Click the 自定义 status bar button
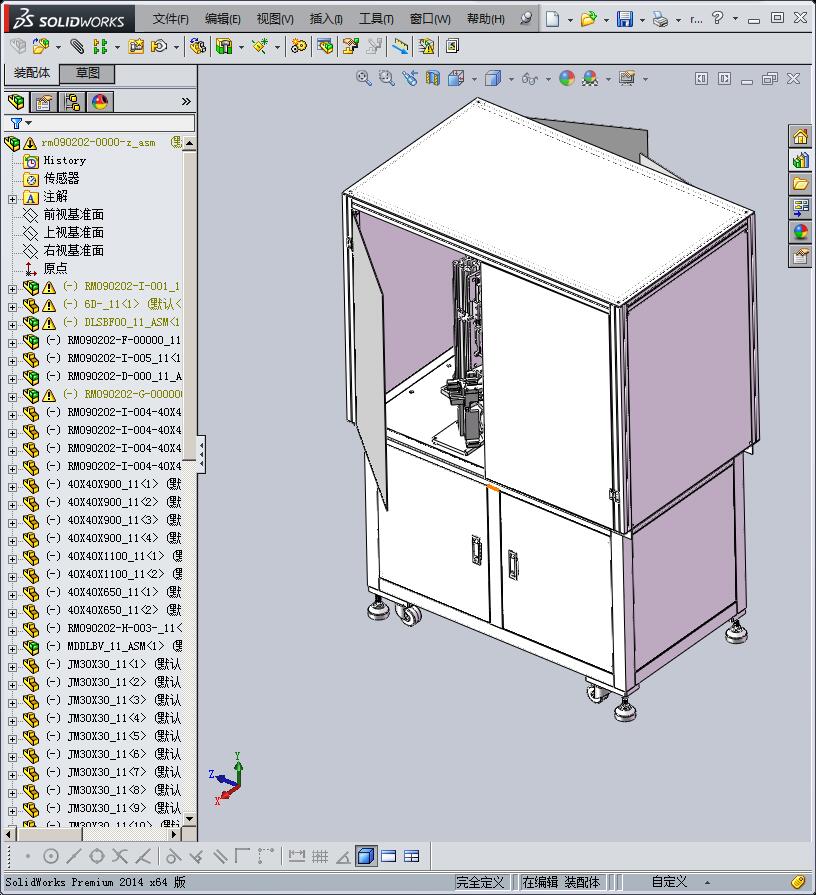Viewport: 816px width, 895px height. click(x=669, y=882)
